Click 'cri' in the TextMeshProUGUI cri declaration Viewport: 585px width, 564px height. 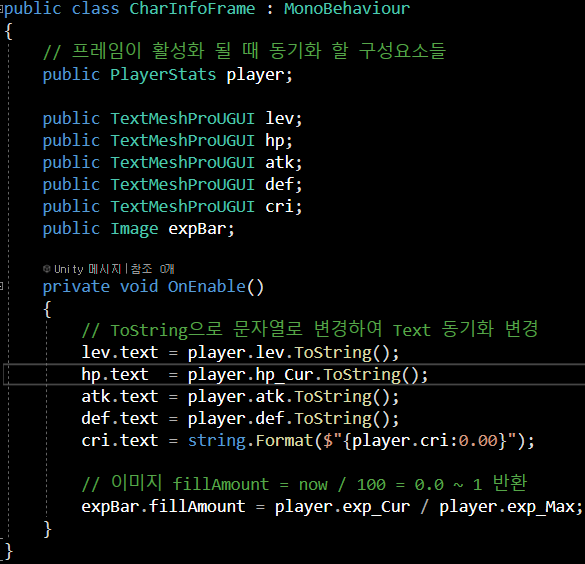[279, 206]
